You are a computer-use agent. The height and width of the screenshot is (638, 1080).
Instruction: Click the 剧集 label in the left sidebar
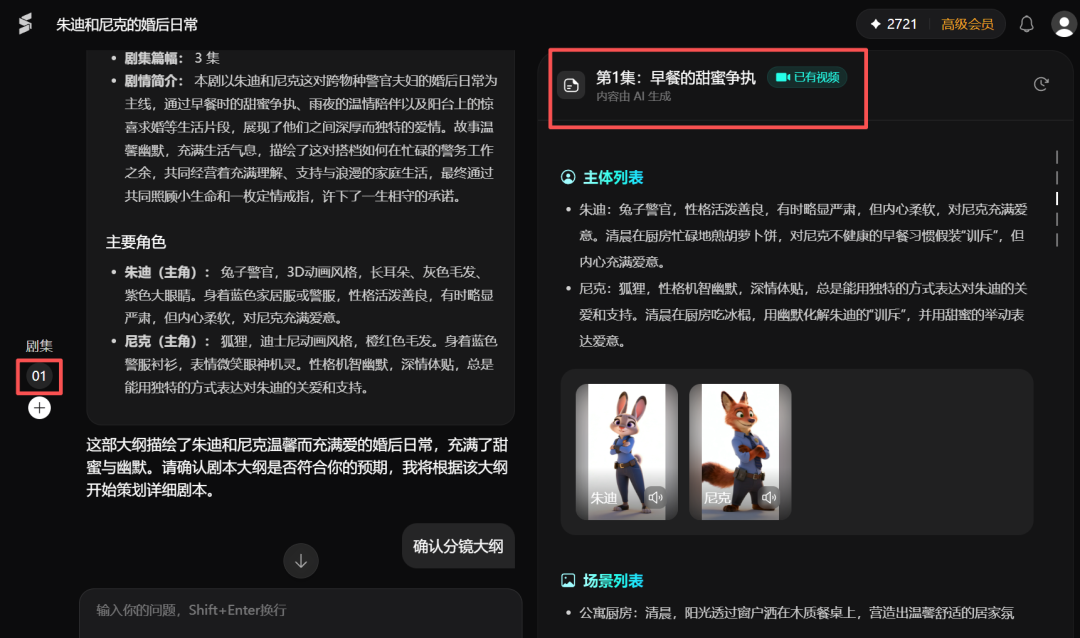tap(39, 344)
